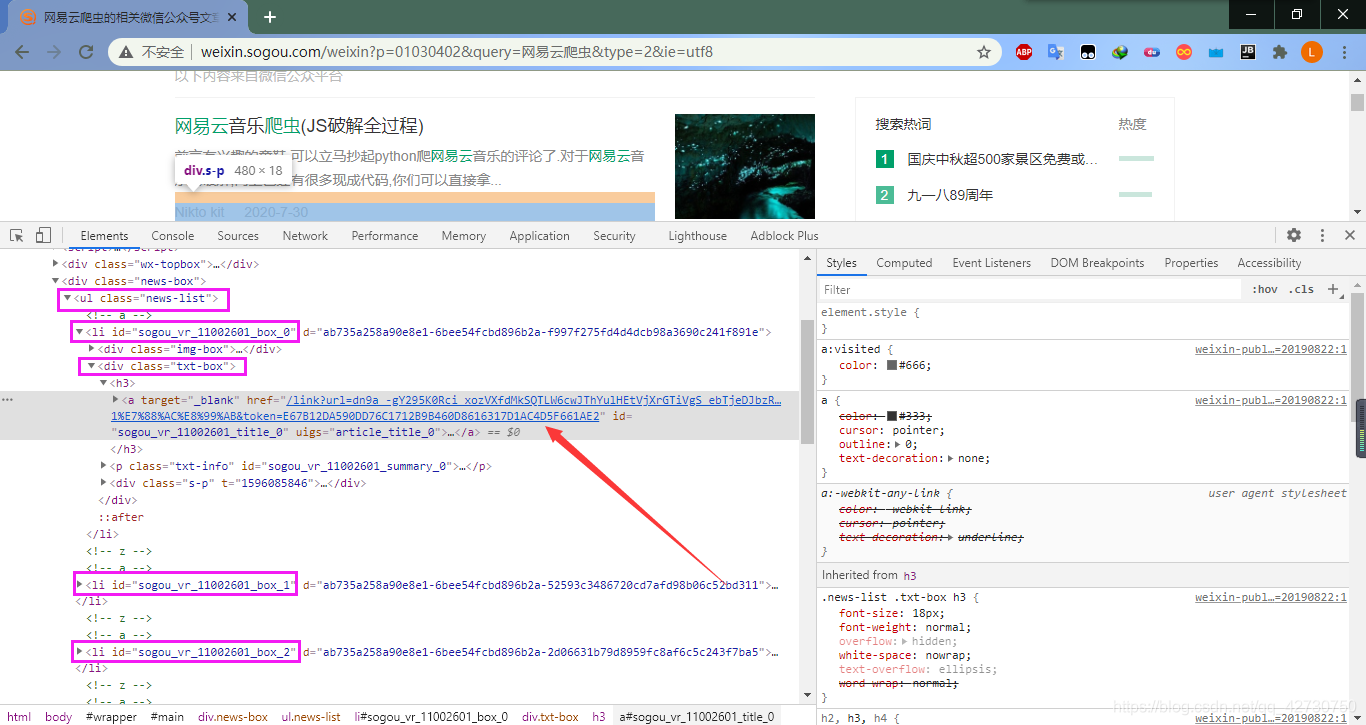The width and height of the screenshot is (1366, 725).
Task: Open a new browser tab
Action: point(270,17)
